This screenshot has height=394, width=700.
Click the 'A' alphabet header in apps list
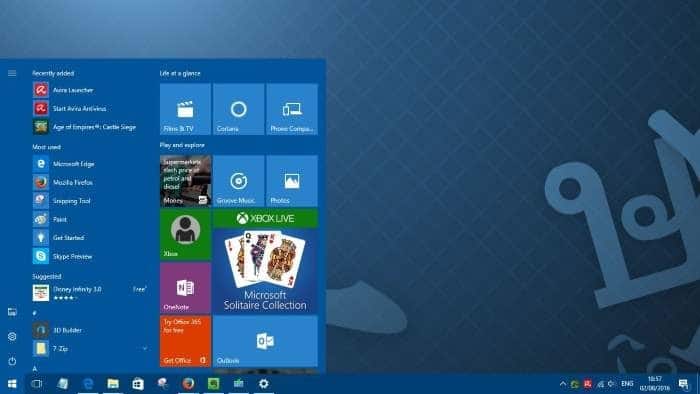coord(34,369)
